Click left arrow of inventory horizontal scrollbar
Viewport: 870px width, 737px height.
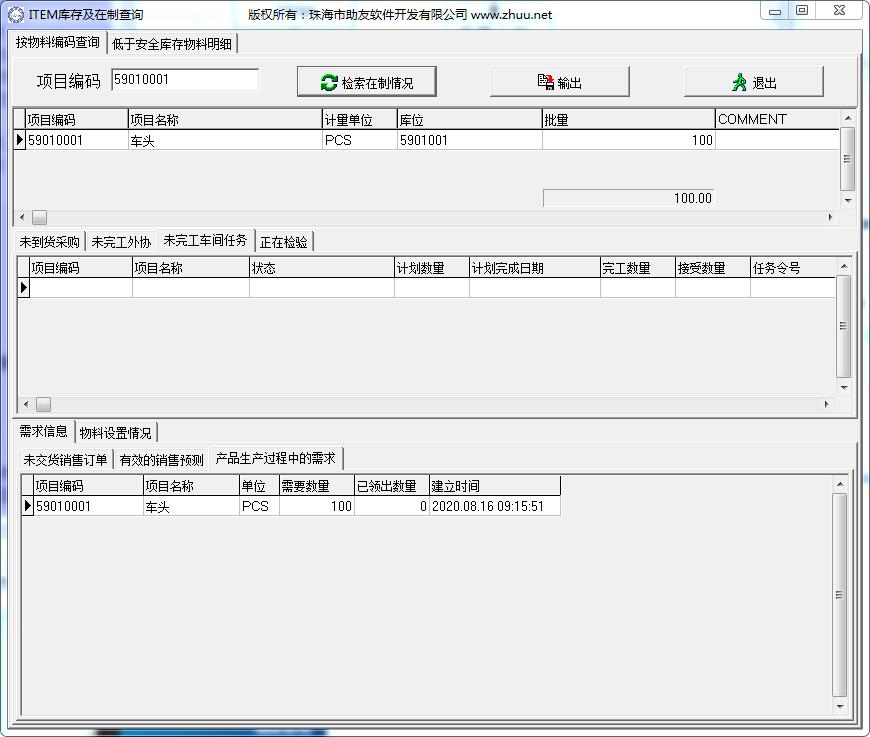22,218
